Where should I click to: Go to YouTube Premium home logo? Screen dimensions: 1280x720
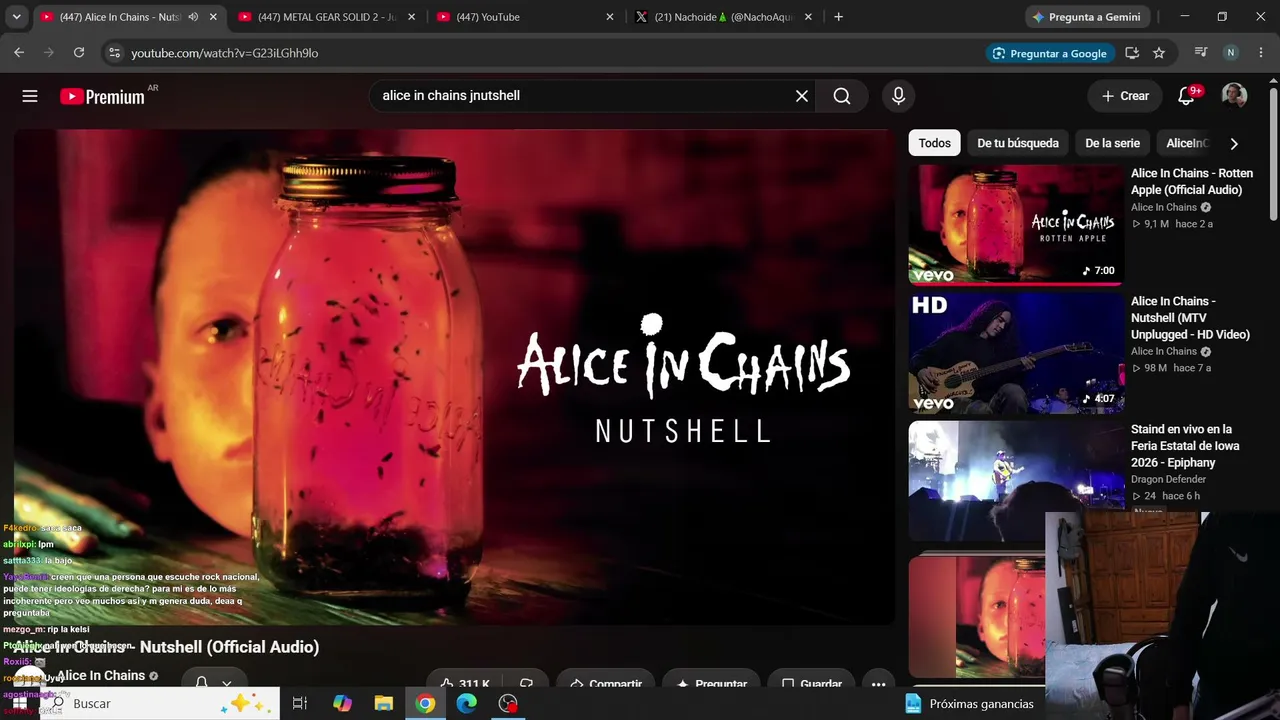coord(102,96)
